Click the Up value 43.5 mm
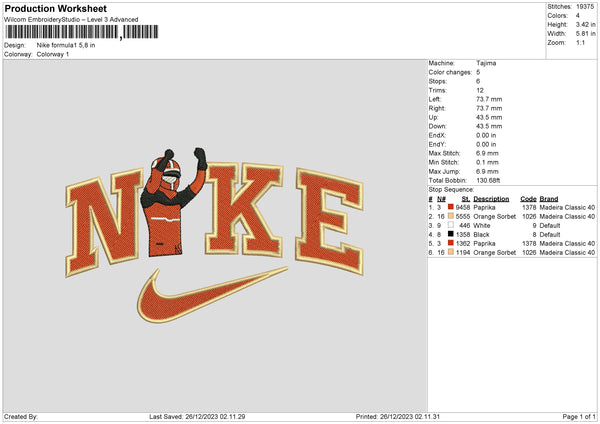Viewport: 600px width, 424px height. pyautogui.click(x=489, y=117)
